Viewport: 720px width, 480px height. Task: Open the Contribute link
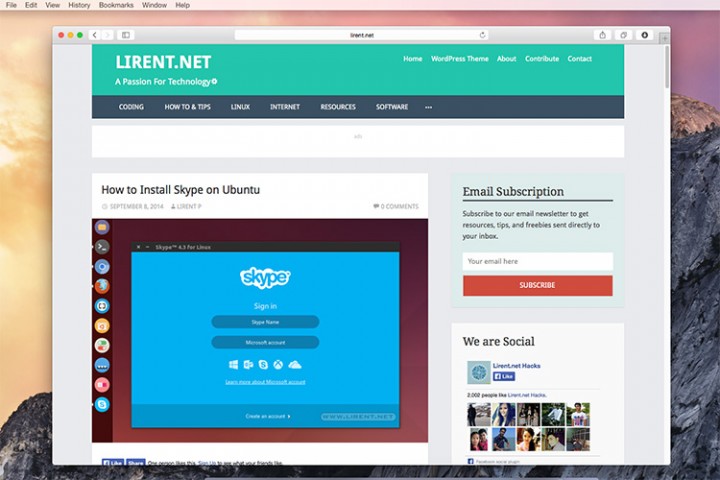pos(542,59)
